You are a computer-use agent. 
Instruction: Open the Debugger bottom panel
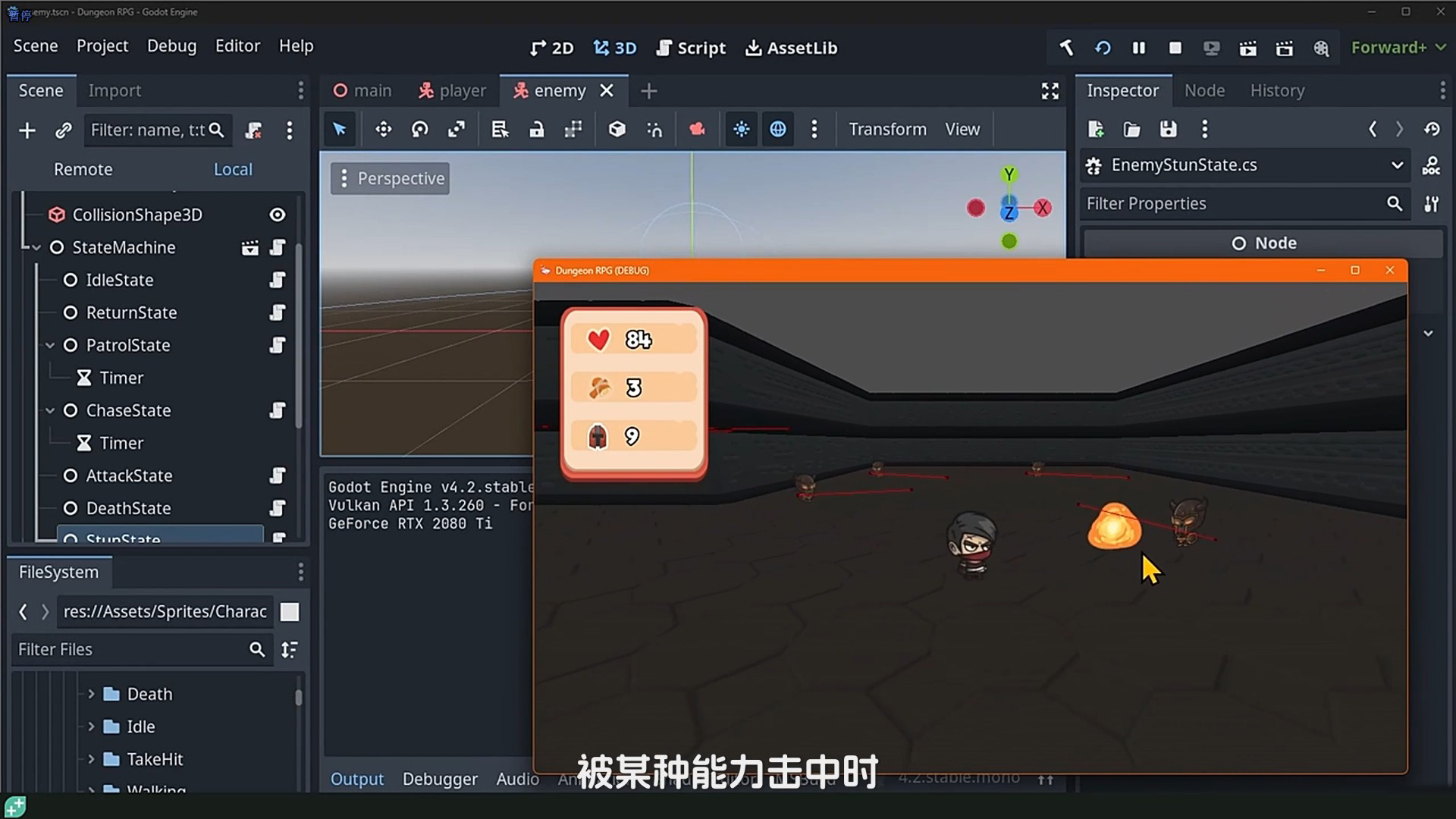pos(440,779)
